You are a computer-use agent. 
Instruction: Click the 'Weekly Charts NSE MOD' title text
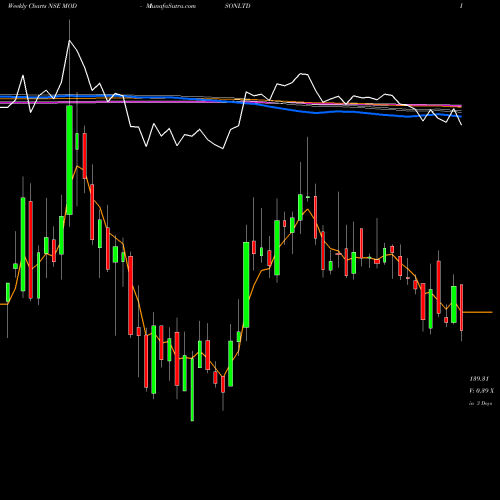pyautogui.click(x=42, y=6)
